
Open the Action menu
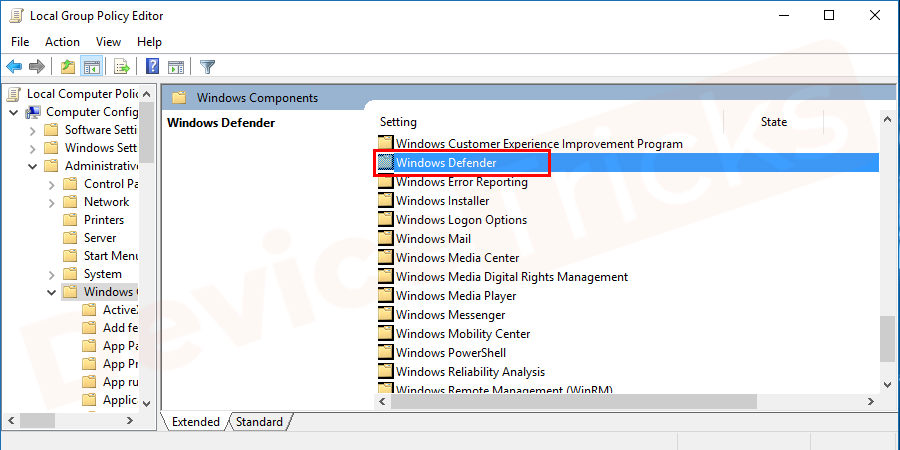[x=63, y=42]
